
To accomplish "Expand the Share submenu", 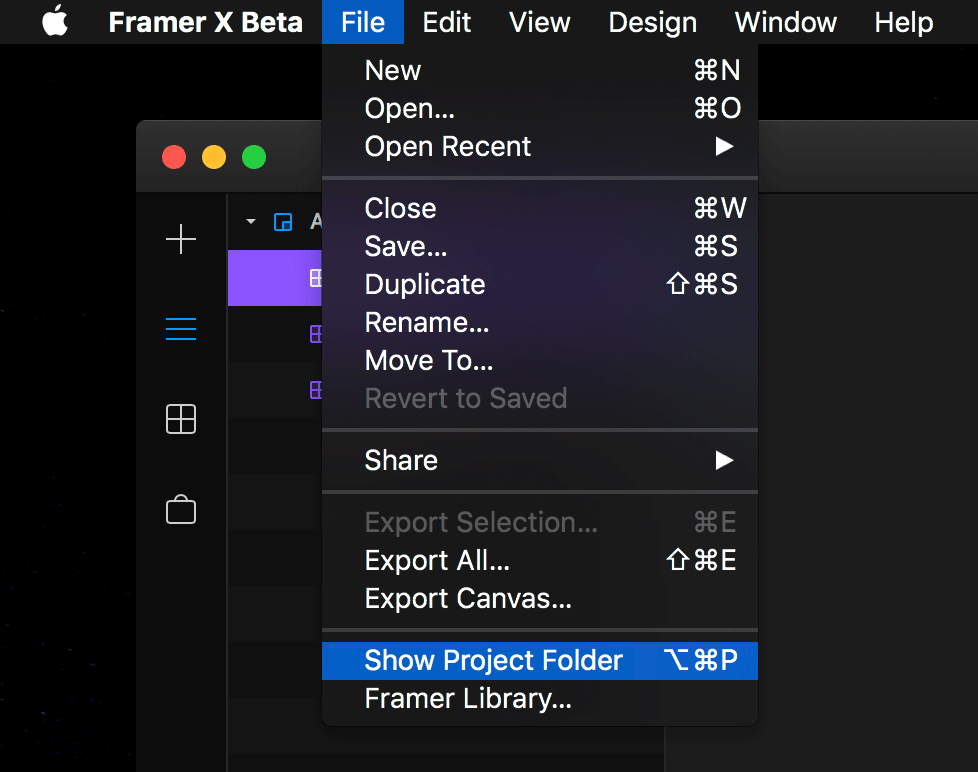I will pos(540,460).
